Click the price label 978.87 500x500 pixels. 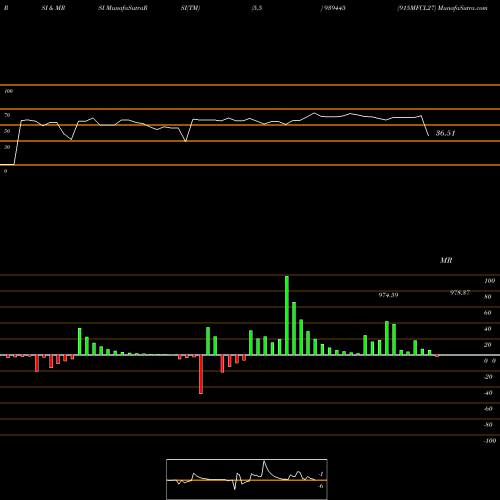point(460,293)
